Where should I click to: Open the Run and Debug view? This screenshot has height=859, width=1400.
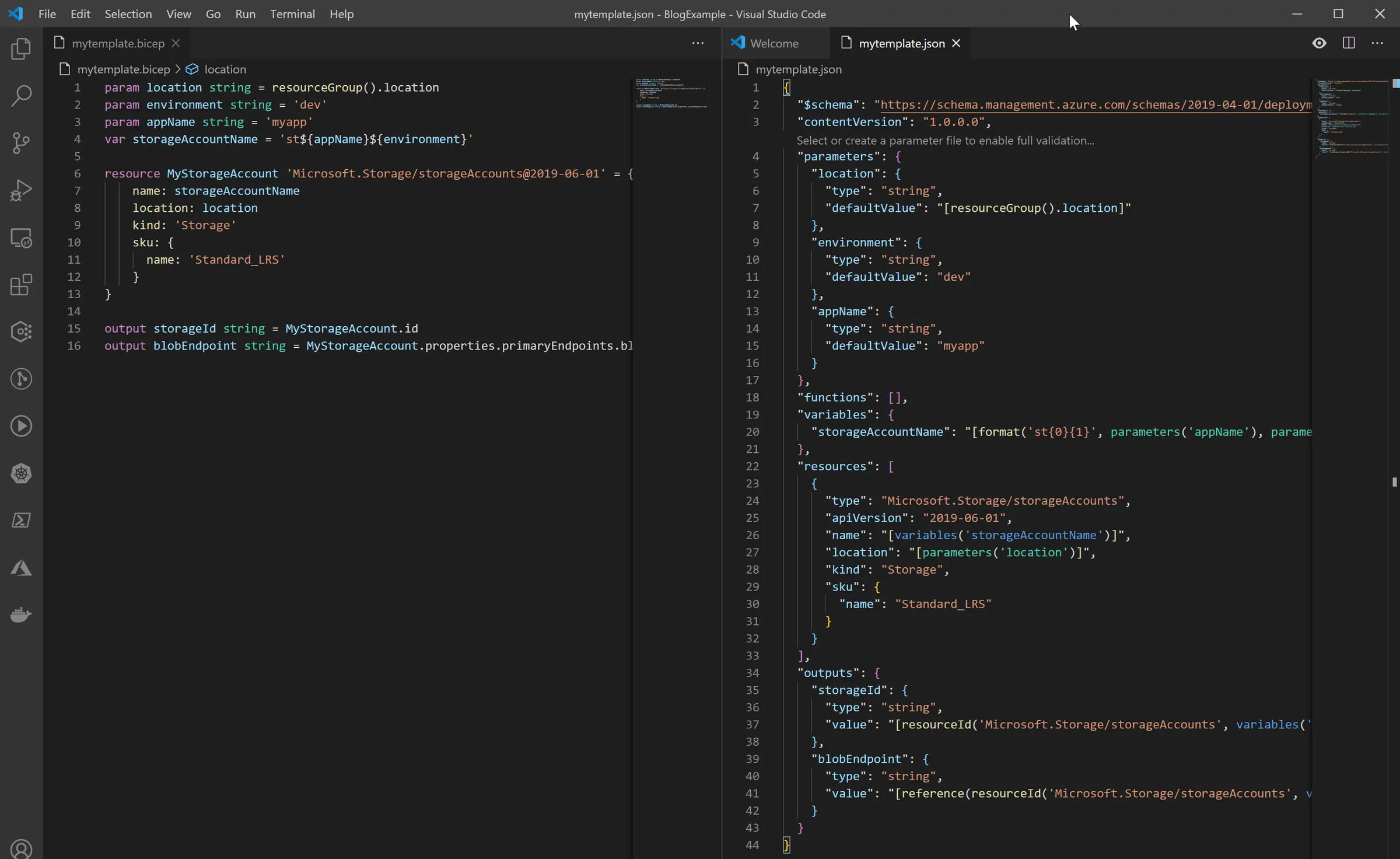click(x=21, y=191)
